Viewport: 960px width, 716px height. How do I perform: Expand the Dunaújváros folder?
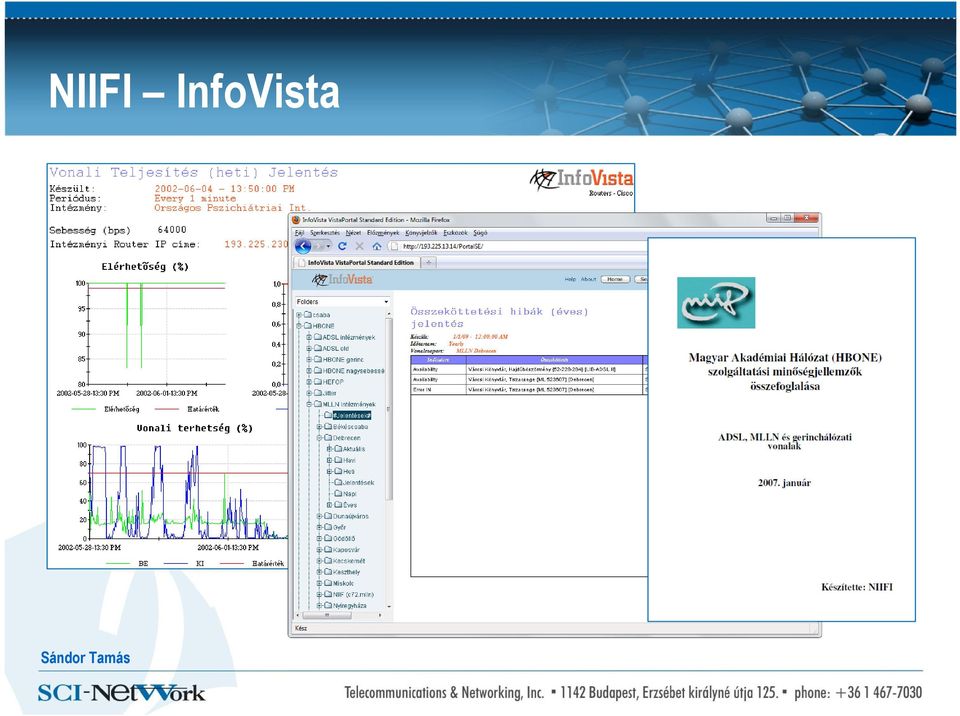coord(319,516)
